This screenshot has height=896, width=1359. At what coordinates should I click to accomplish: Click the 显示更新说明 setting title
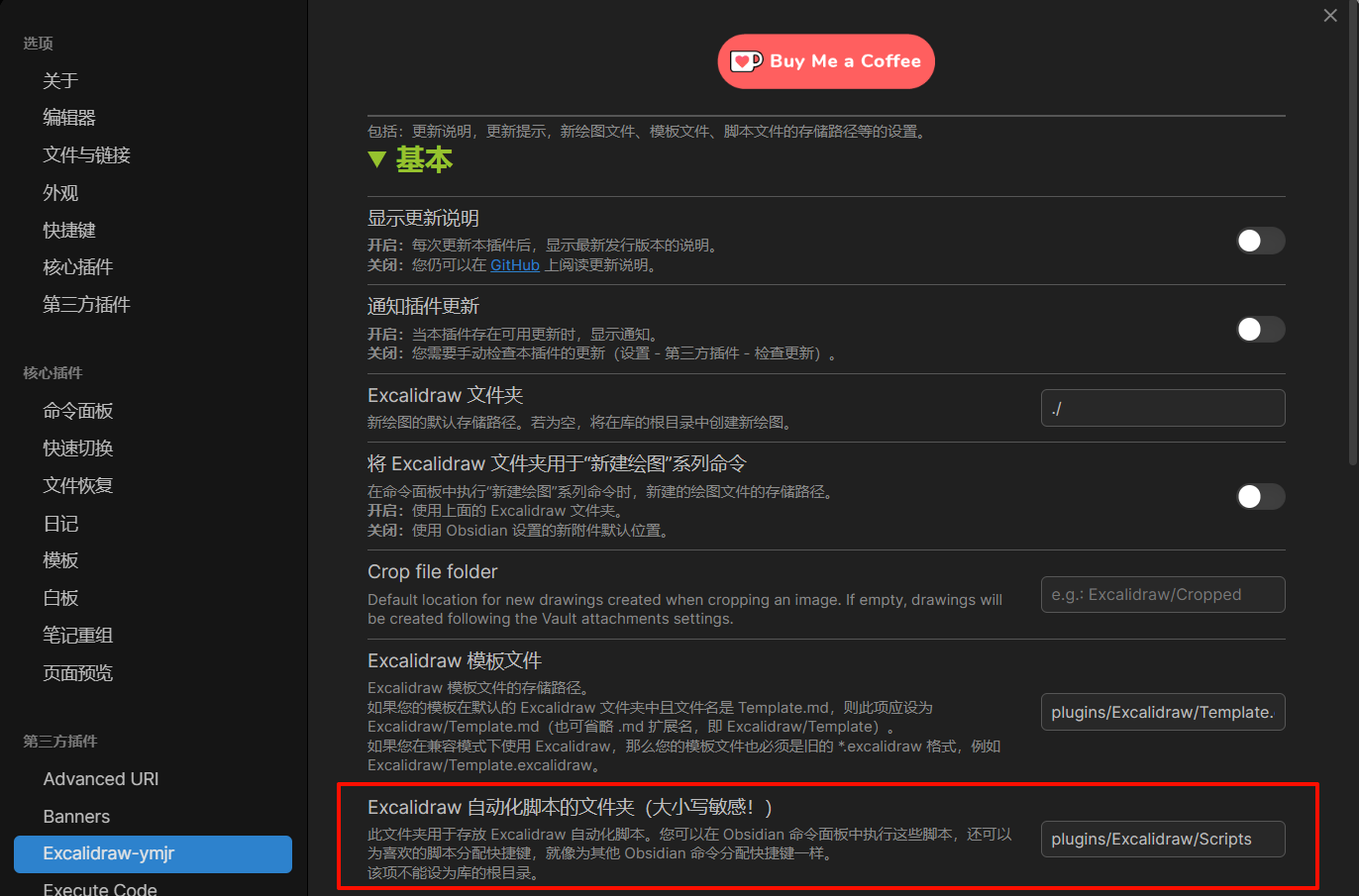(x=423, y=218)
